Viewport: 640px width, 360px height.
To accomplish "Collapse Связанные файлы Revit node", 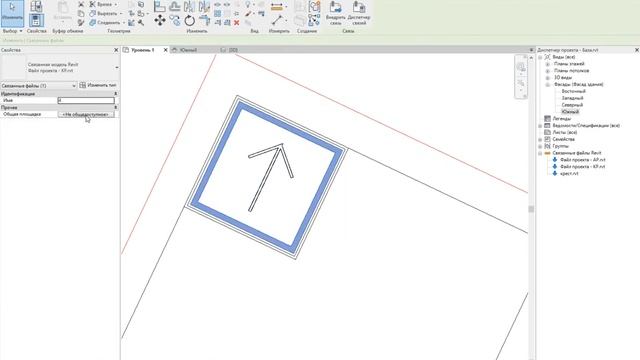I will point(540,153).
